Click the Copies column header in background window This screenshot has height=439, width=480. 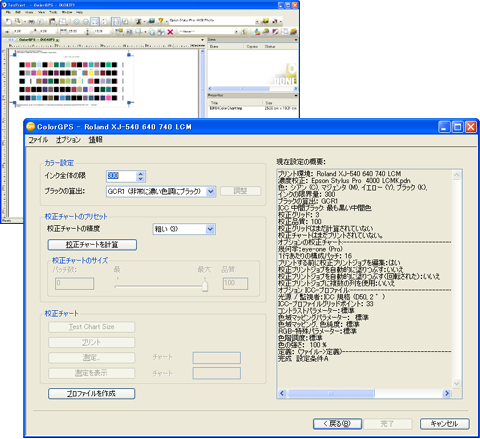click(252, 46)
